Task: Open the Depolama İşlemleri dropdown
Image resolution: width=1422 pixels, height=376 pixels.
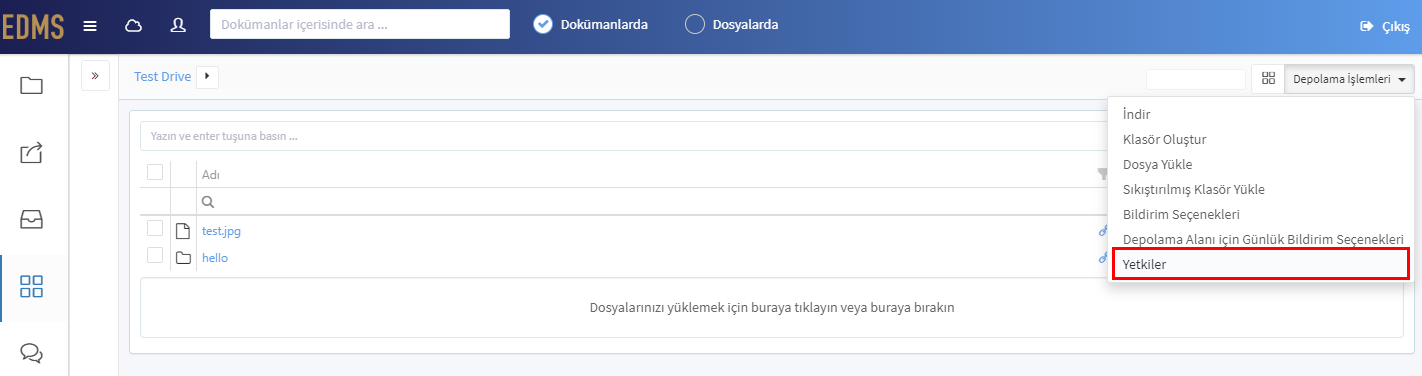Action: (x=1349, y=79)
